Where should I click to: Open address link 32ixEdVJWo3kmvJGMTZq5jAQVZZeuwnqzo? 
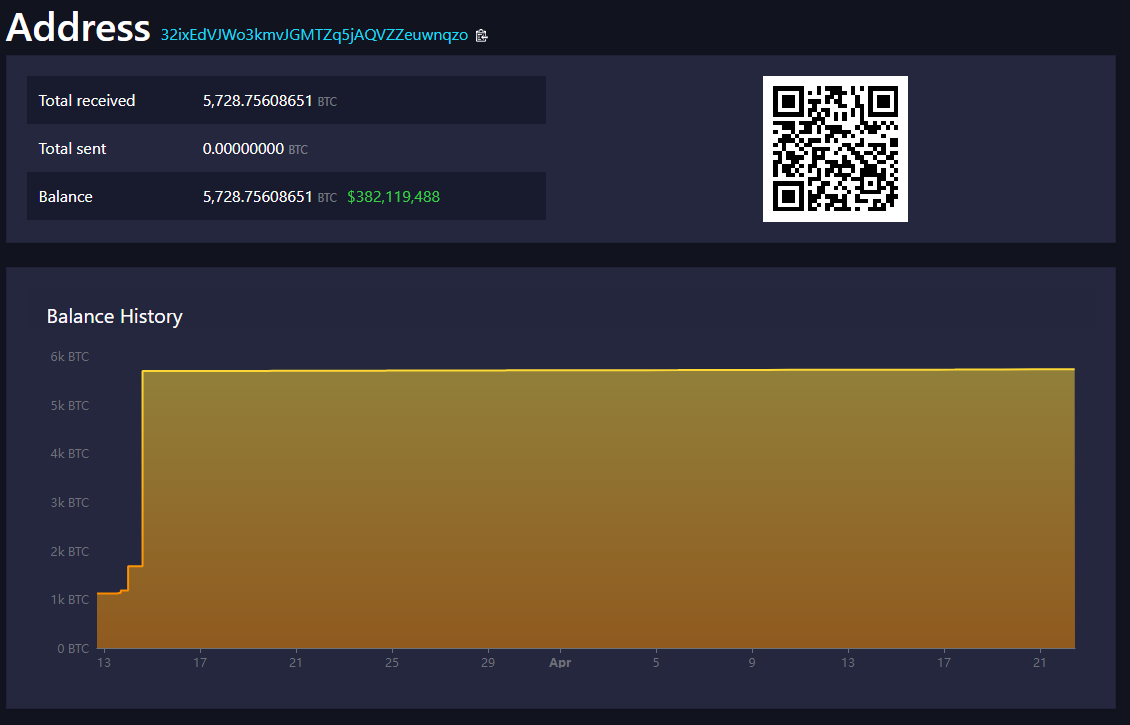click(x=314, y=35)
